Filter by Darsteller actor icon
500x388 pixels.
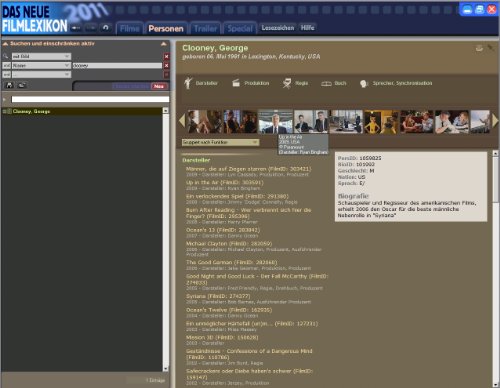click(x=188, y=83)
